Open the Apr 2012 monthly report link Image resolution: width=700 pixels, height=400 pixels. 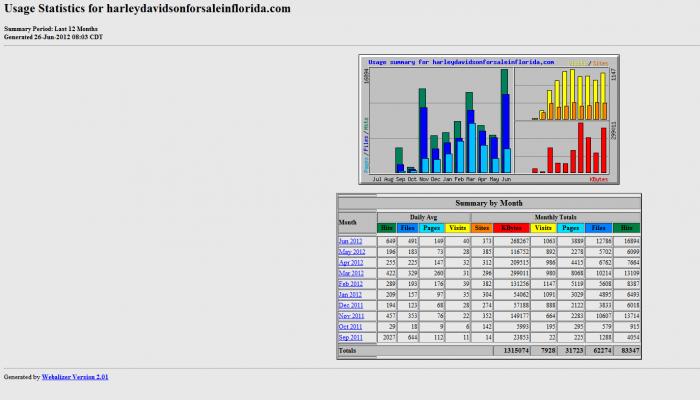click(x=351, y=262)
